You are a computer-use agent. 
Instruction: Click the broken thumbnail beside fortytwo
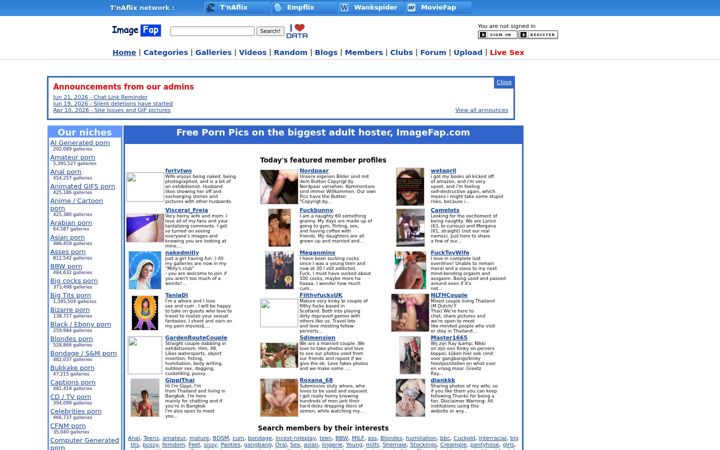(145, 187)
